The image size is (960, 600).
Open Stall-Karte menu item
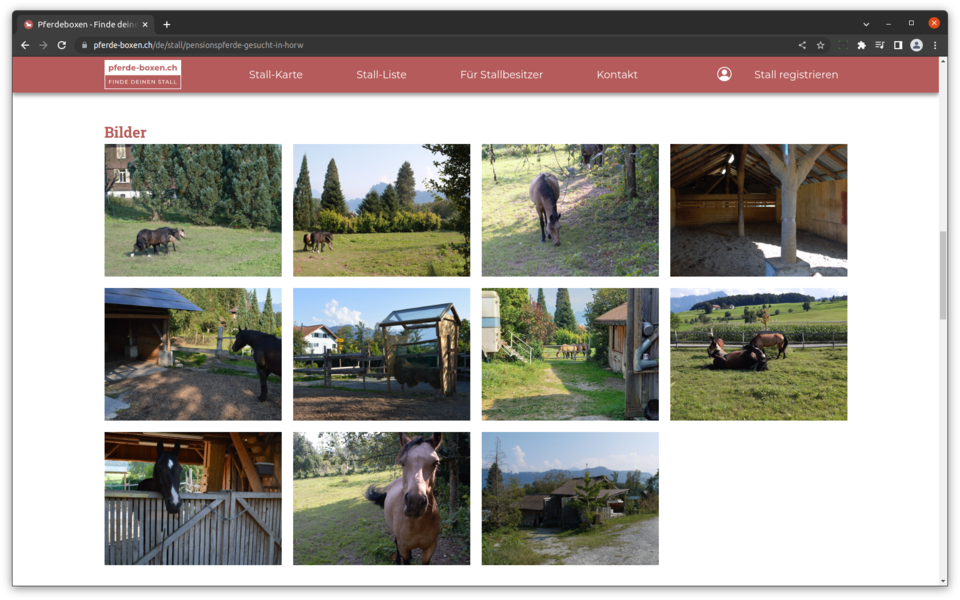(276, 75)
